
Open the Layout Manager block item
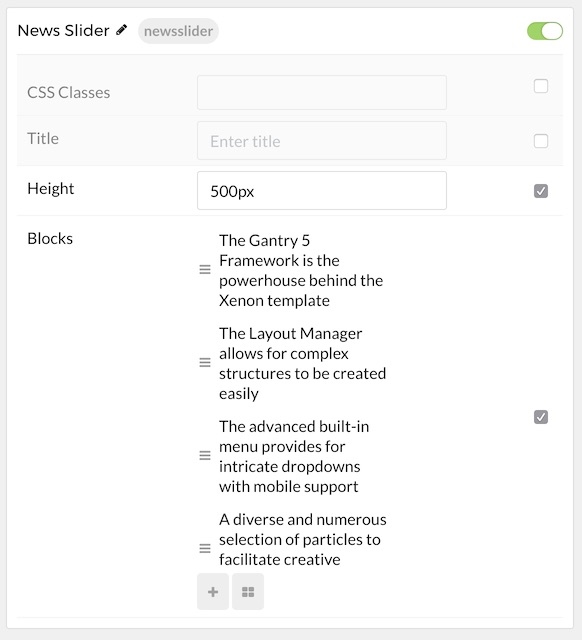point(302,363)
